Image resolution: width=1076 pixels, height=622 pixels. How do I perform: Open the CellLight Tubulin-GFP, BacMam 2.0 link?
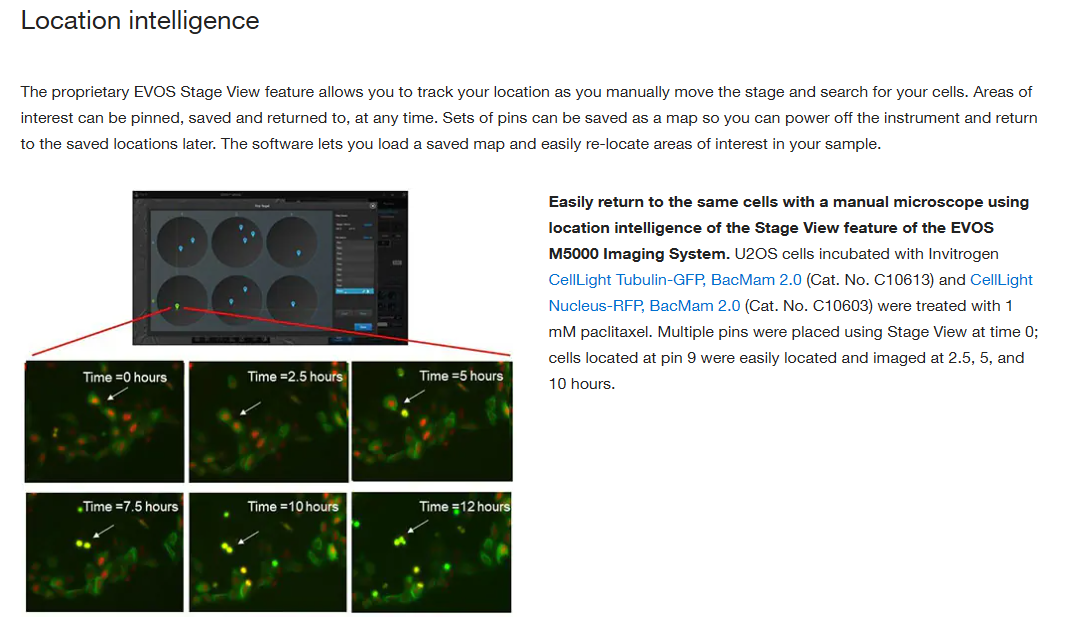[x=675, y=279]
